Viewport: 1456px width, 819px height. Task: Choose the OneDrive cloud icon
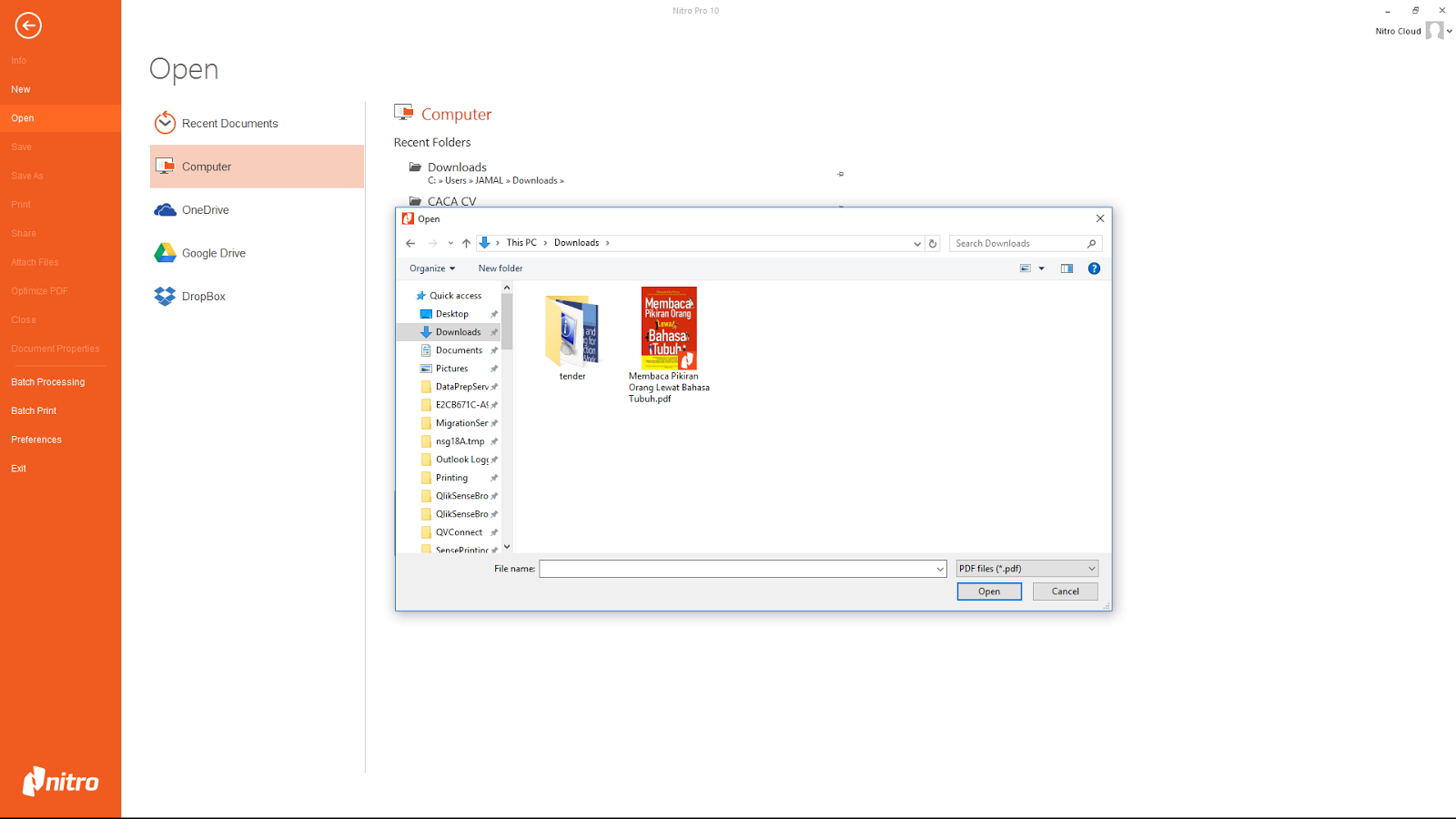[x=165, y=210]
